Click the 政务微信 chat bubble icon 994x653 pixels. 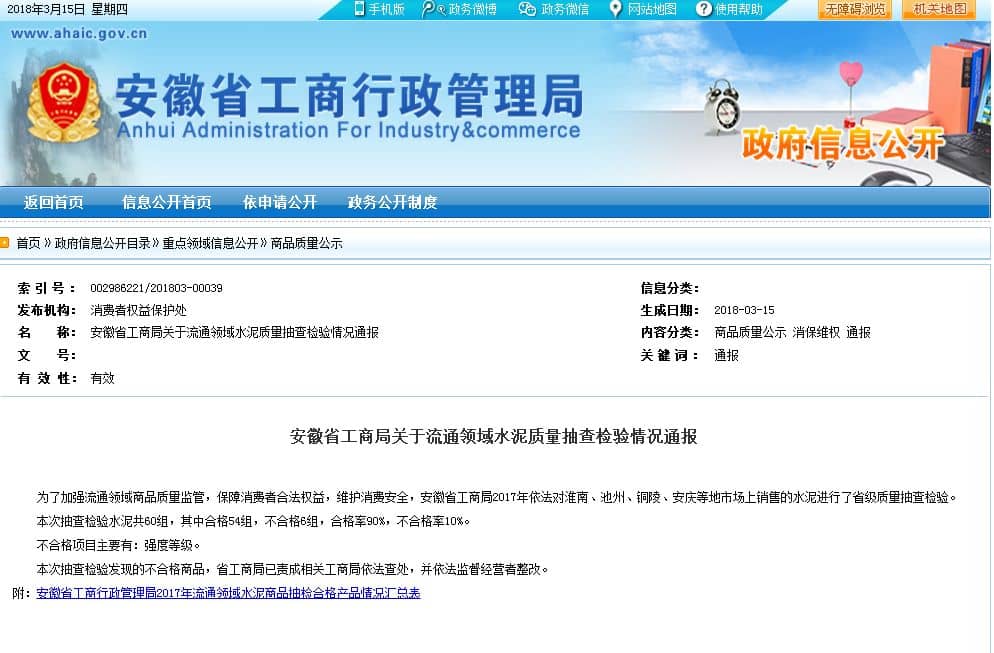tap(527, 9)
